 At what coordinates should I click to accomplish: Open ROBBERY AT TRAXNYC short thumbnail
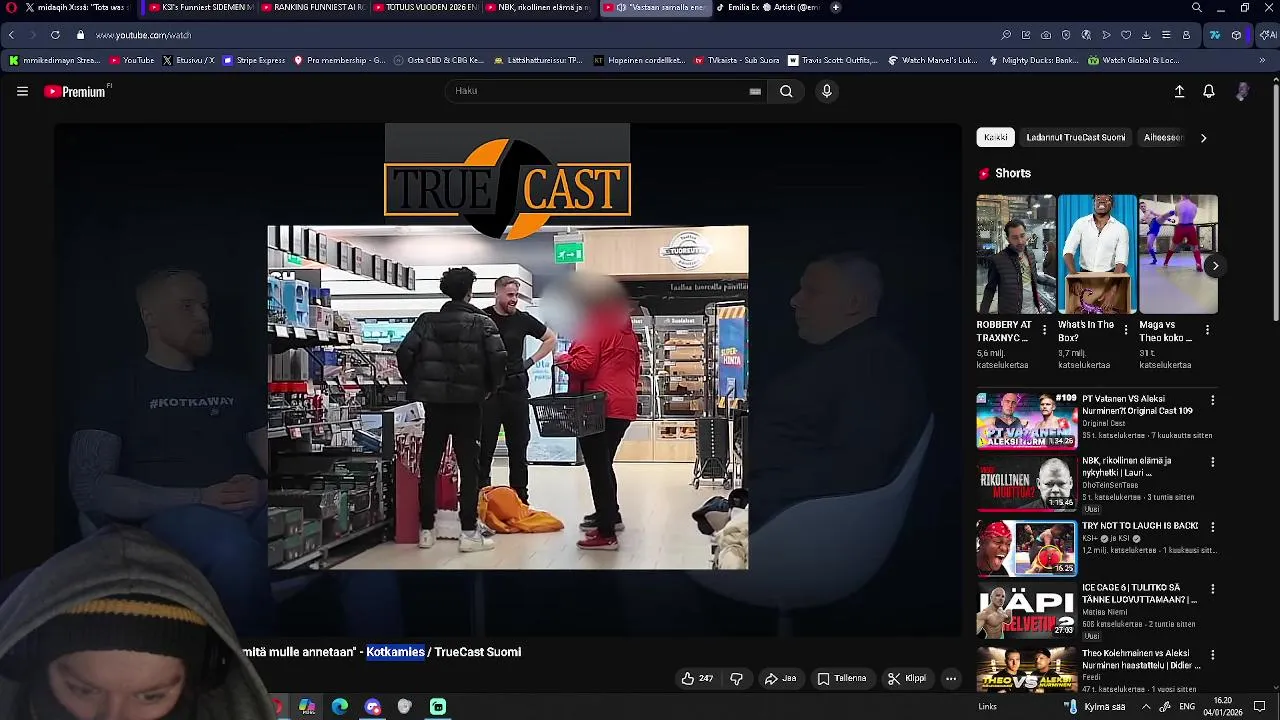pos(1015,254)
